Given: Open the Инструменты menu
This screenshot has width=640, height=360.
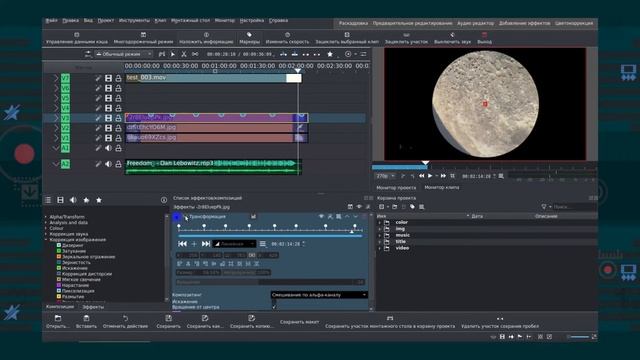Looking at the screenshot, I should coord(134,20).
